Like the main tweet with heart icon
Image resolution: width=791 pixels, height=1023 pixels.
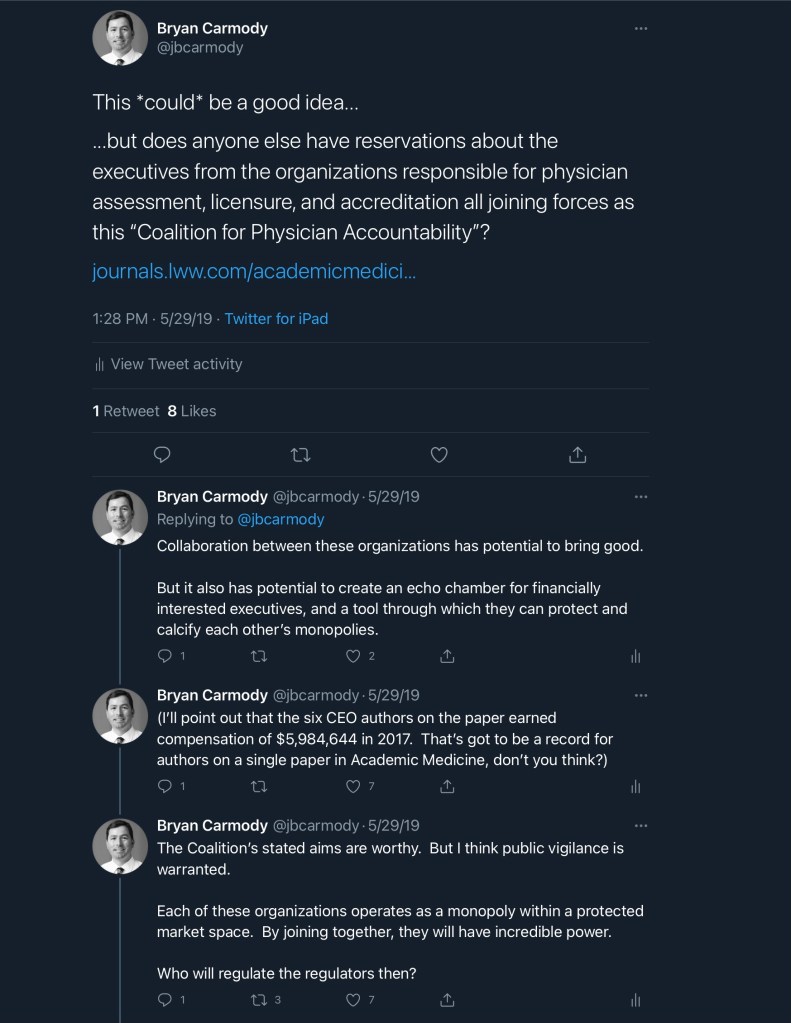click(438, 455)
